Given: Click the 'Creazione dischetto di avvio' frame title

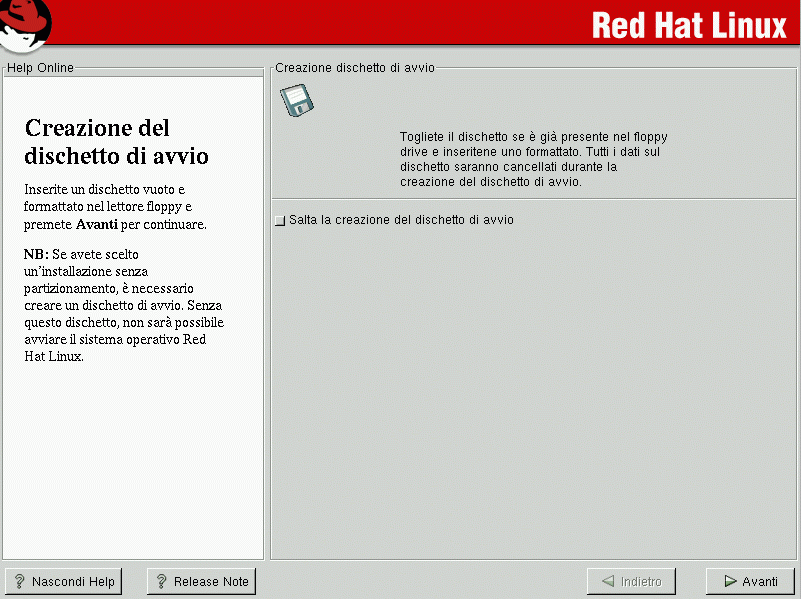Looking at the screenshot, I should pyautogui.click(x=354, y=68).
